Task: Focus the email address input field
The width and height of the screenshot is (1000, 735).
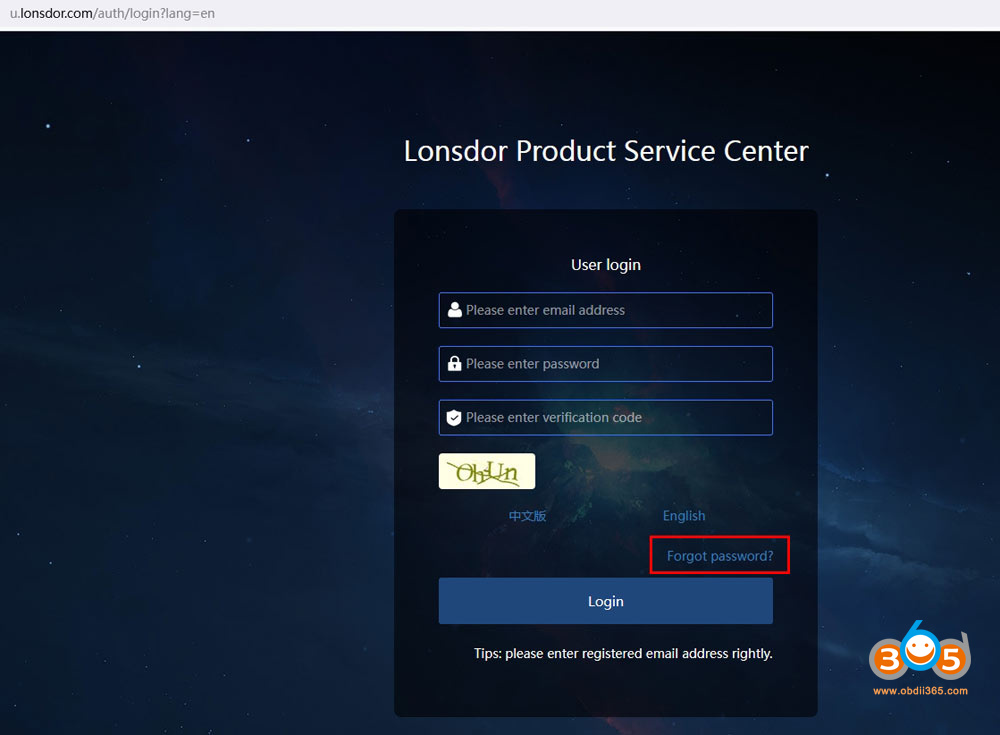Action: coord(605,310)
